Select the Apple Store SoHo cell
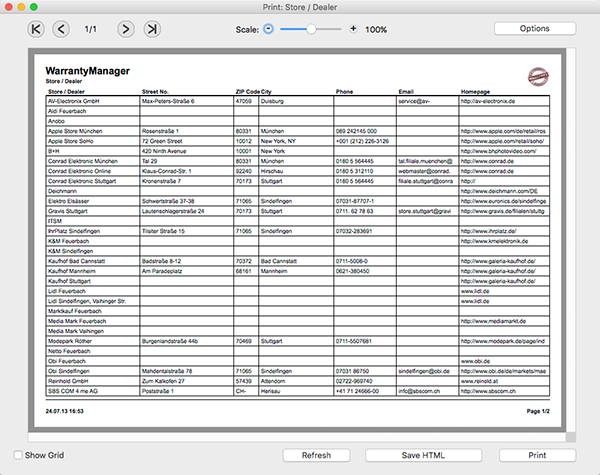The width and height of the screenshot is (600, 475). (93, 141)
